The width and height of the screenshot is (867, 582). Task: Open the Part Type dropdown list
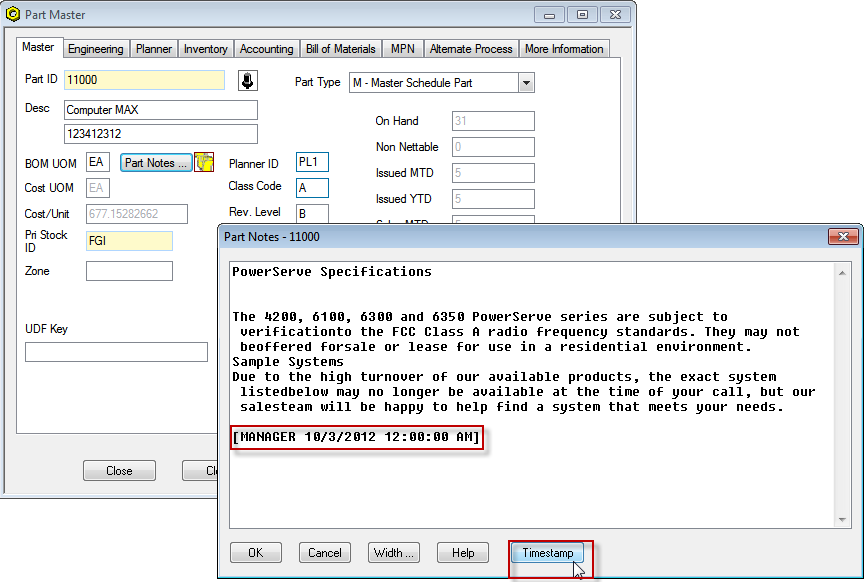526,83
